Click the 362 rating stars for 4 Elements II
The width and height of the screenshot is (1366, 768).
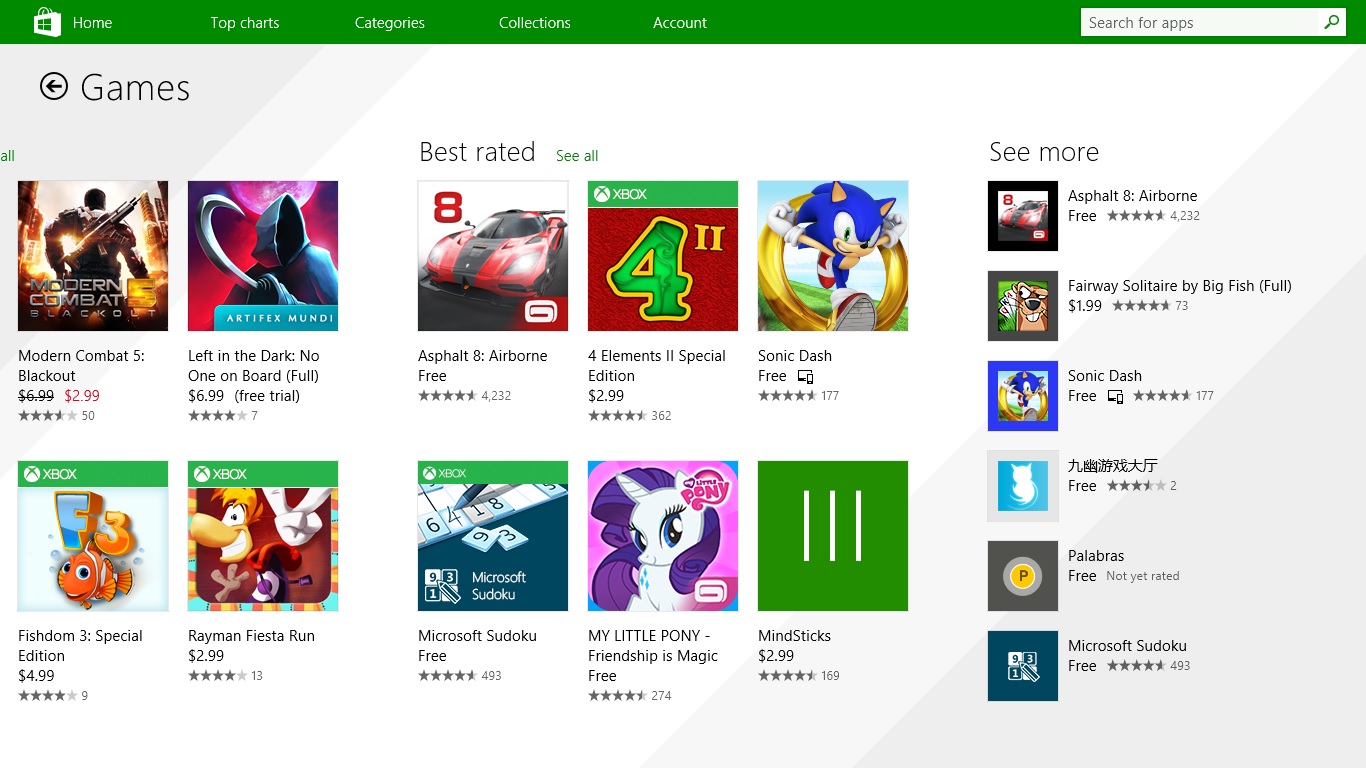pyautogui.click(x=630, y=416)
